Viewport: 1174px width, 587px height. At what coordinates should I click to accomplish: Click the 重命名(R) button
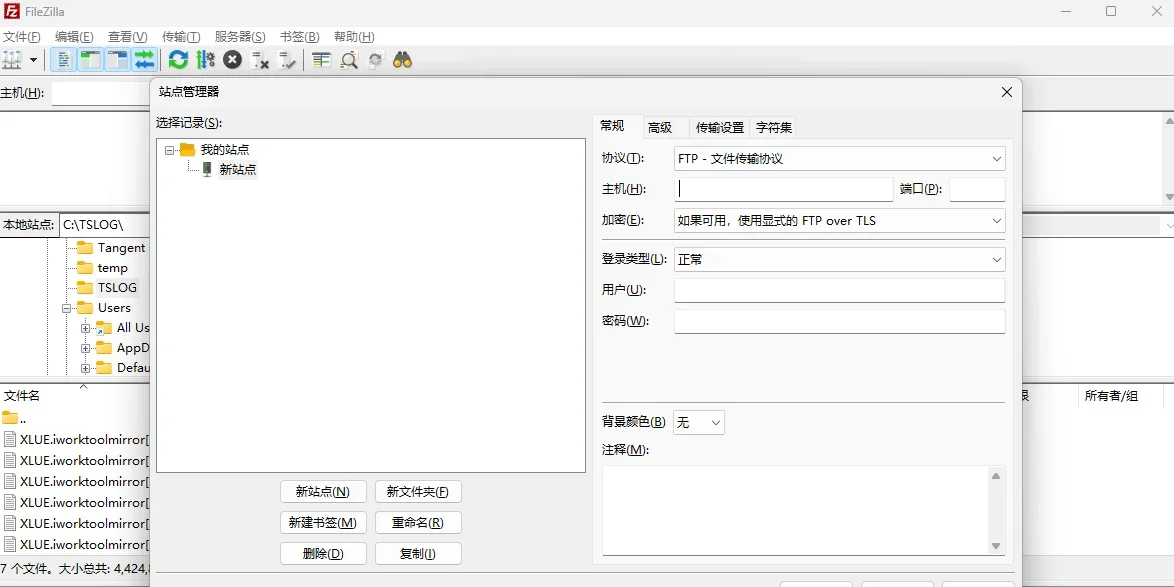click(418, 523)
